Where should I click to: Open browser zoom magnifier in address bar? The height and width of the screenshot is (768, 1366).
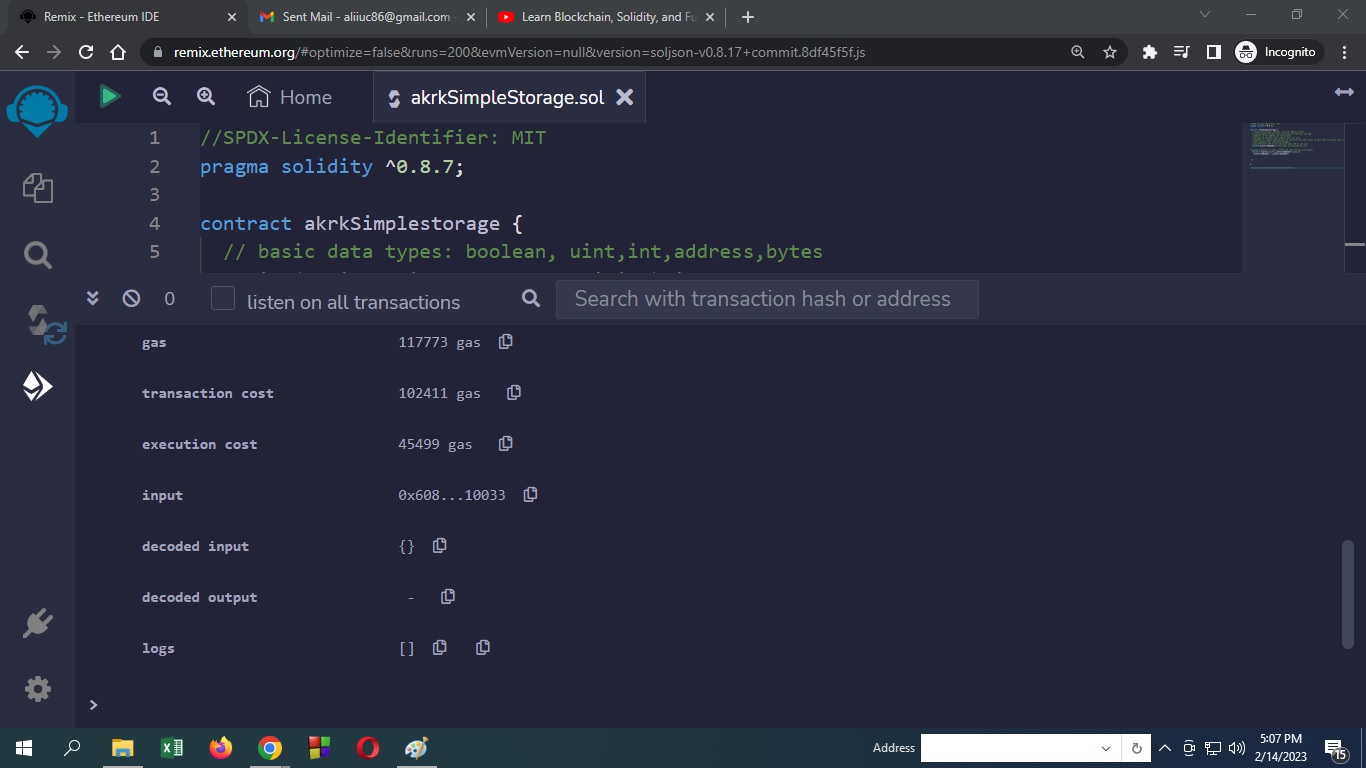(x=1078, y=52)
